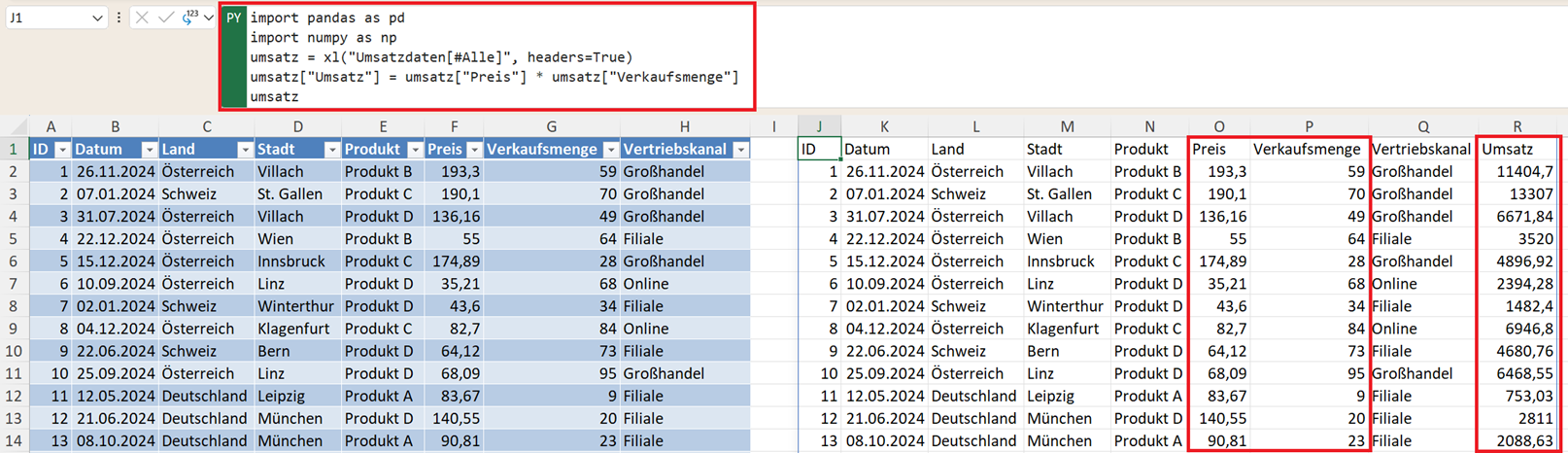Click the Name Box showing J1
The width and height of the screenshot is (1568, 453).
(x=47, y=17)
